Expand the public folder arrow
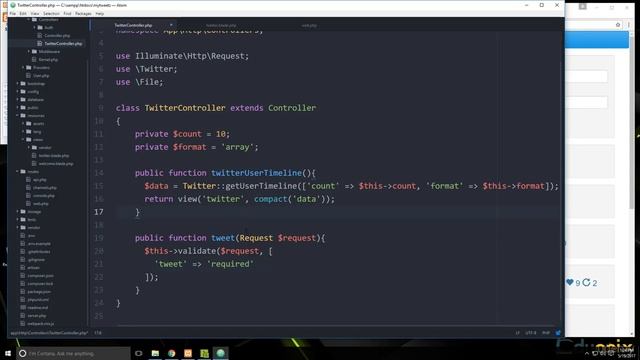 18,107
